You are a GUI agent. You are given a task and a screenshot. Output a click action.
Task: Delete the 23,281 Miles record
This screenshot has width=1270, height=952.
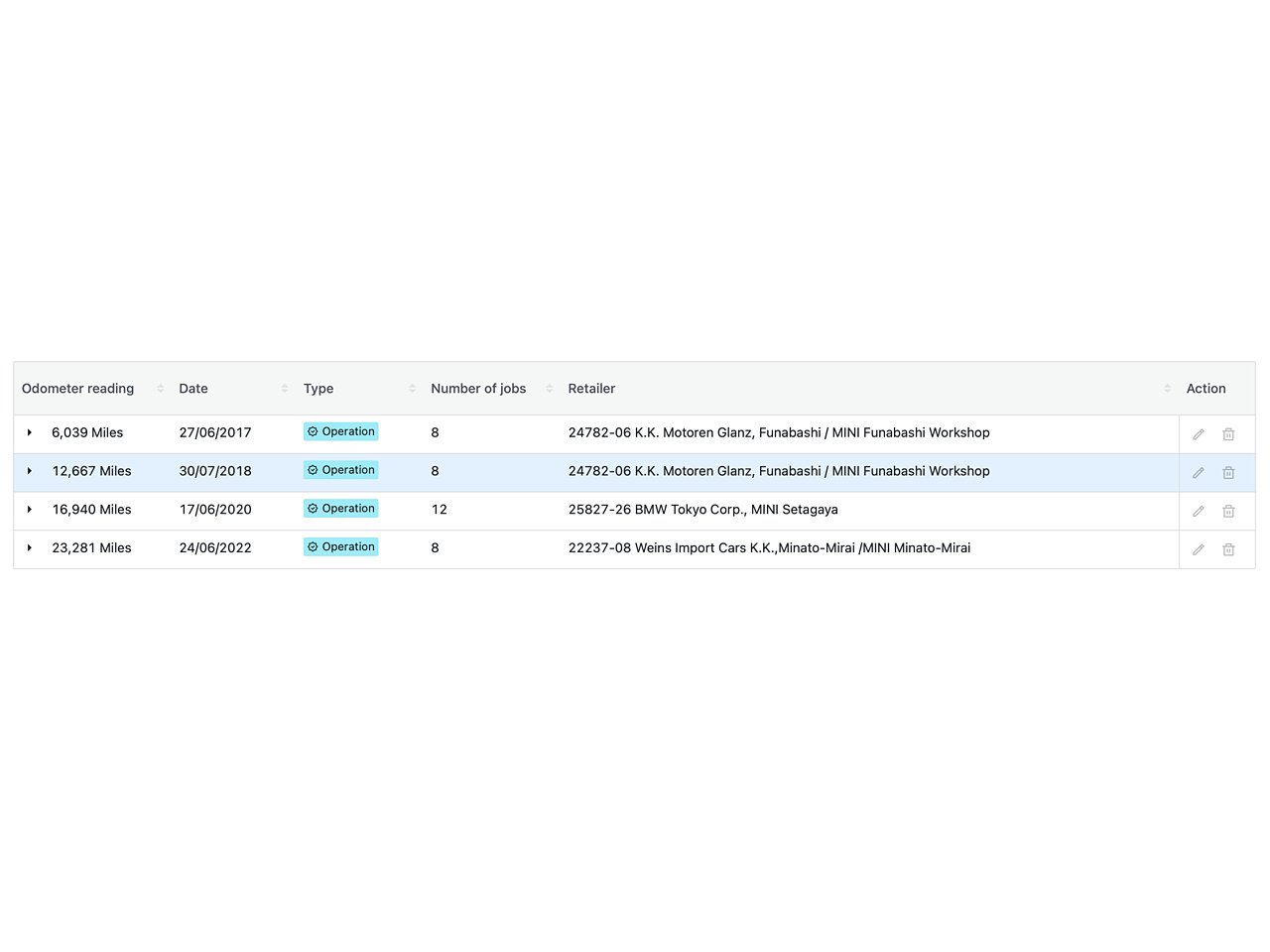(1228, 549)
